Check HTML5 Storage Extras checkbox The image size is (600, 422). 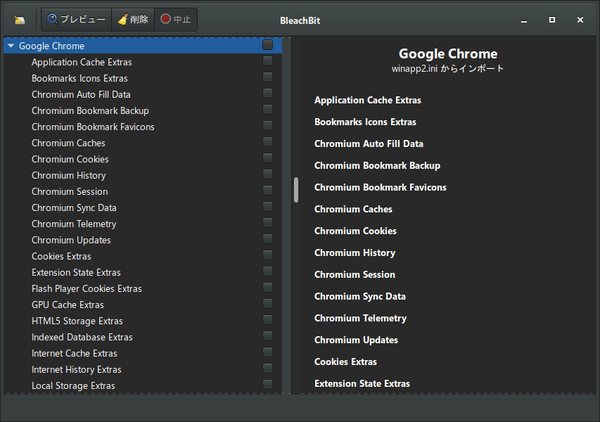click(267, 320)
